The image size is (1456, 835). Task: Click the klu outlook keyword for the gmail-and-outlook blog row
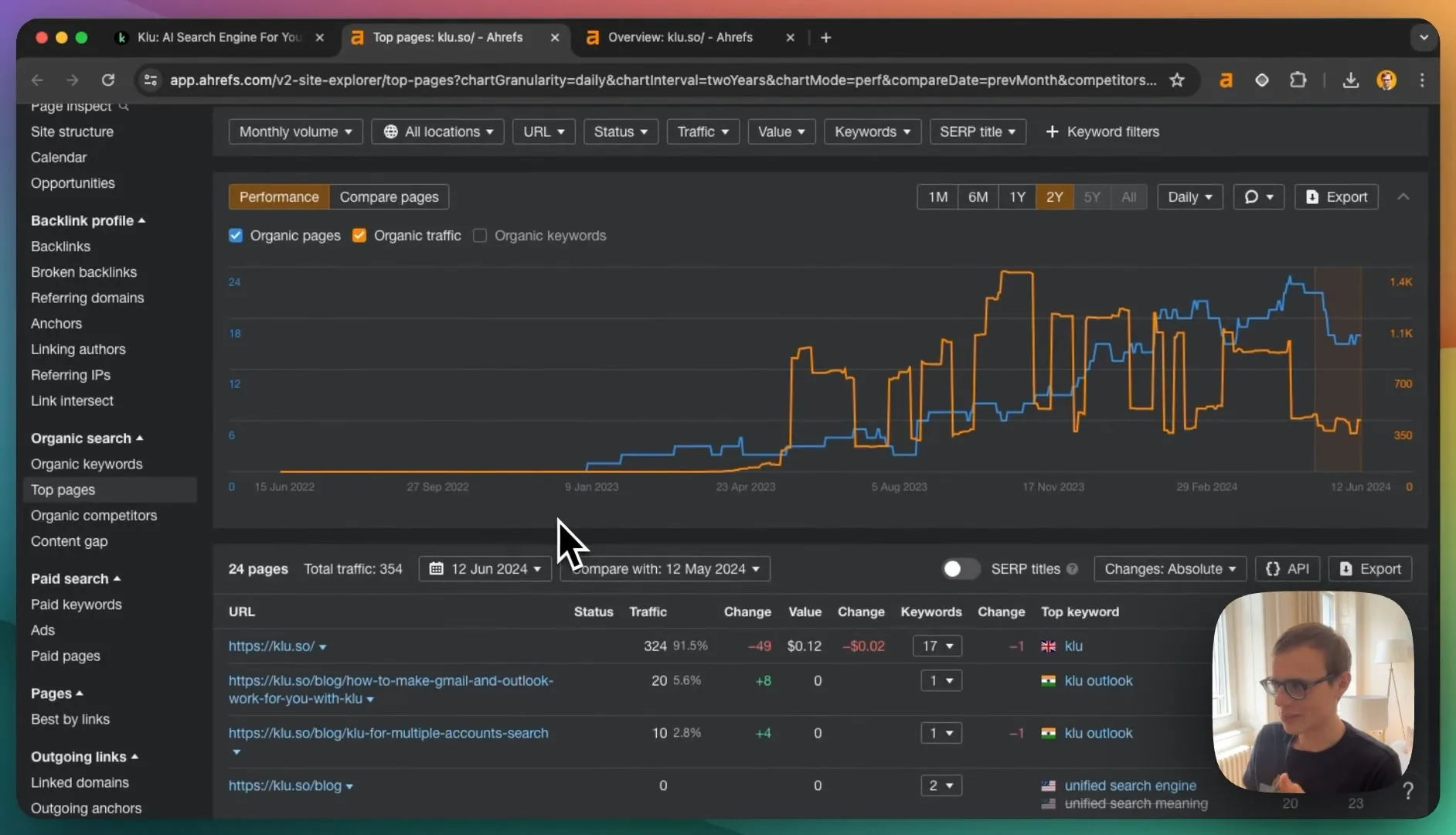point(1098,681)
